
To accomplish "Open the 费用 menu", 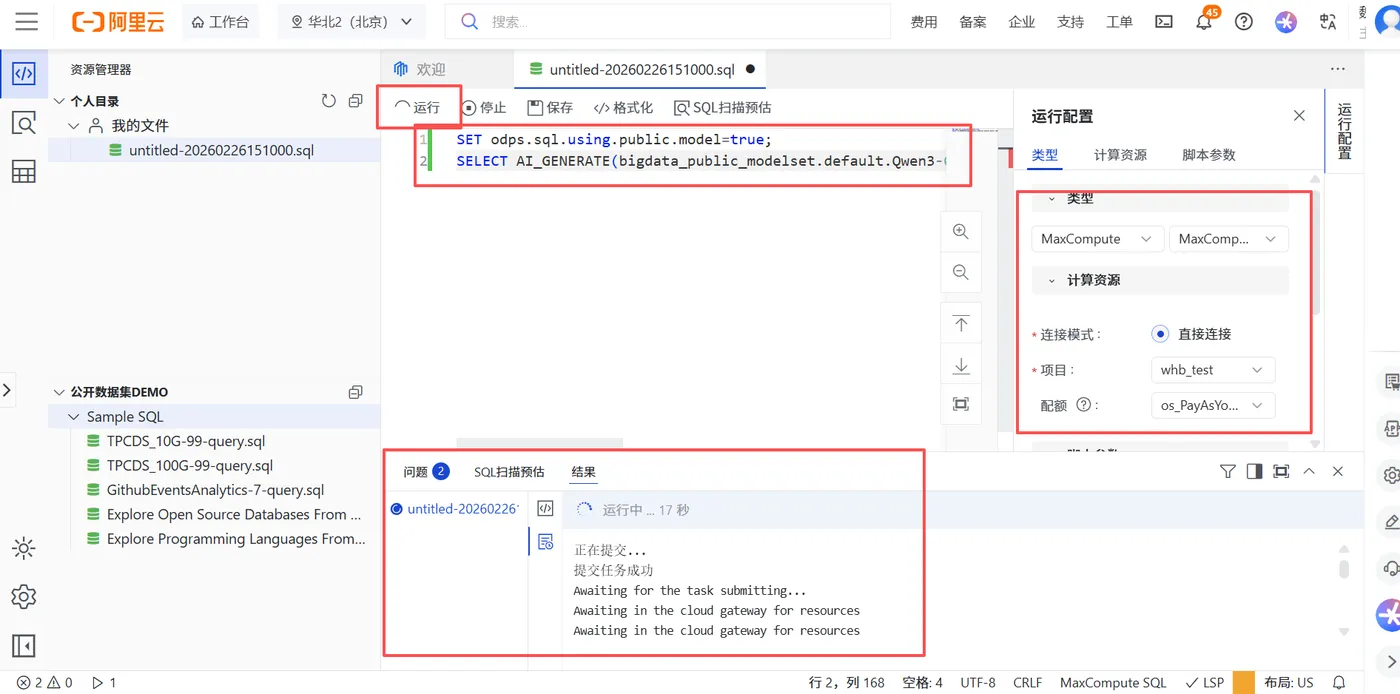I will (x=924, y=21).
